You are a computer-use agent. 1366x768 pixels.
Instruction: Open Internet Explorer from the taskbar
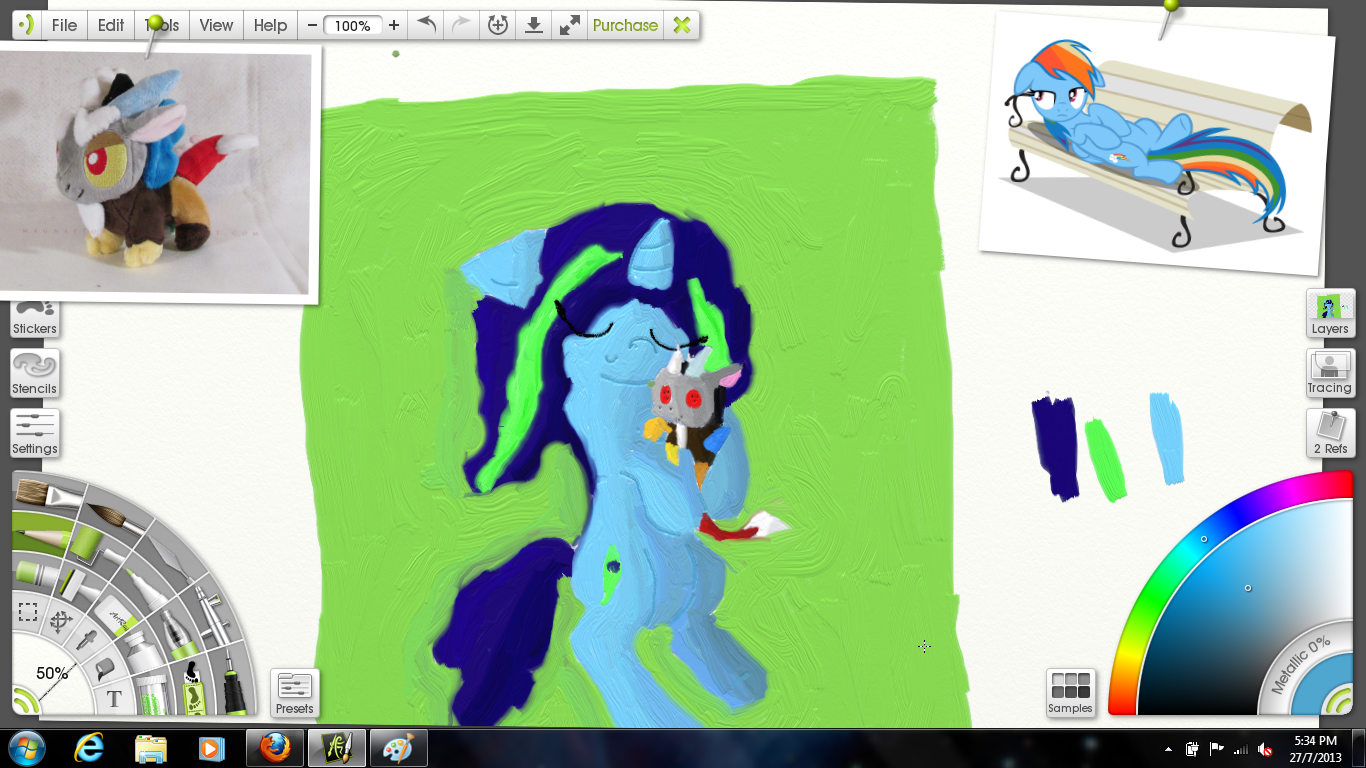tap(90, 748)
